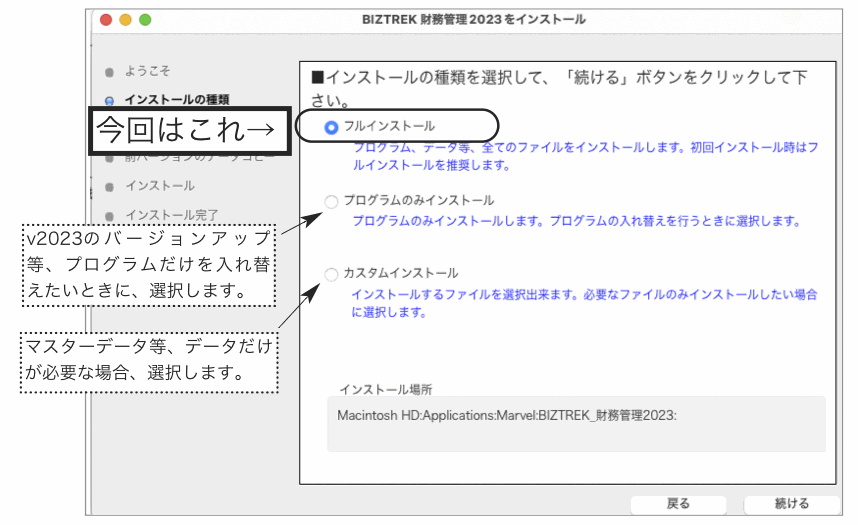This screenshot has height=525, width=858.
Task: Select the フルインストール radio button
Action: tap(331, 127)
